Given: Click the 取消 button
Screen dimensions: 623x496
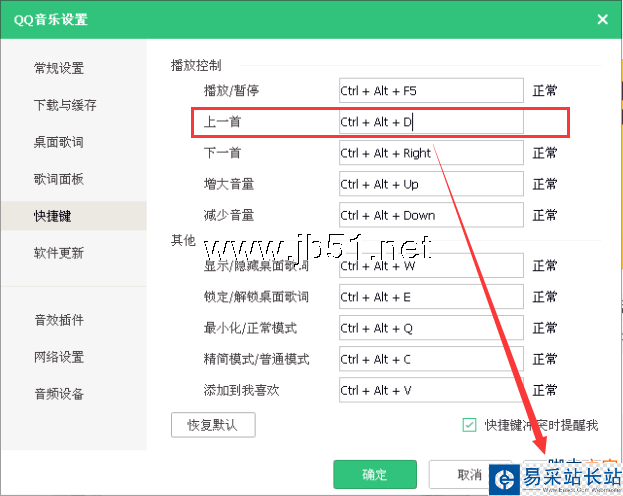Looking at the screenshot, I should pyautogui.click(x=469, y=474).
